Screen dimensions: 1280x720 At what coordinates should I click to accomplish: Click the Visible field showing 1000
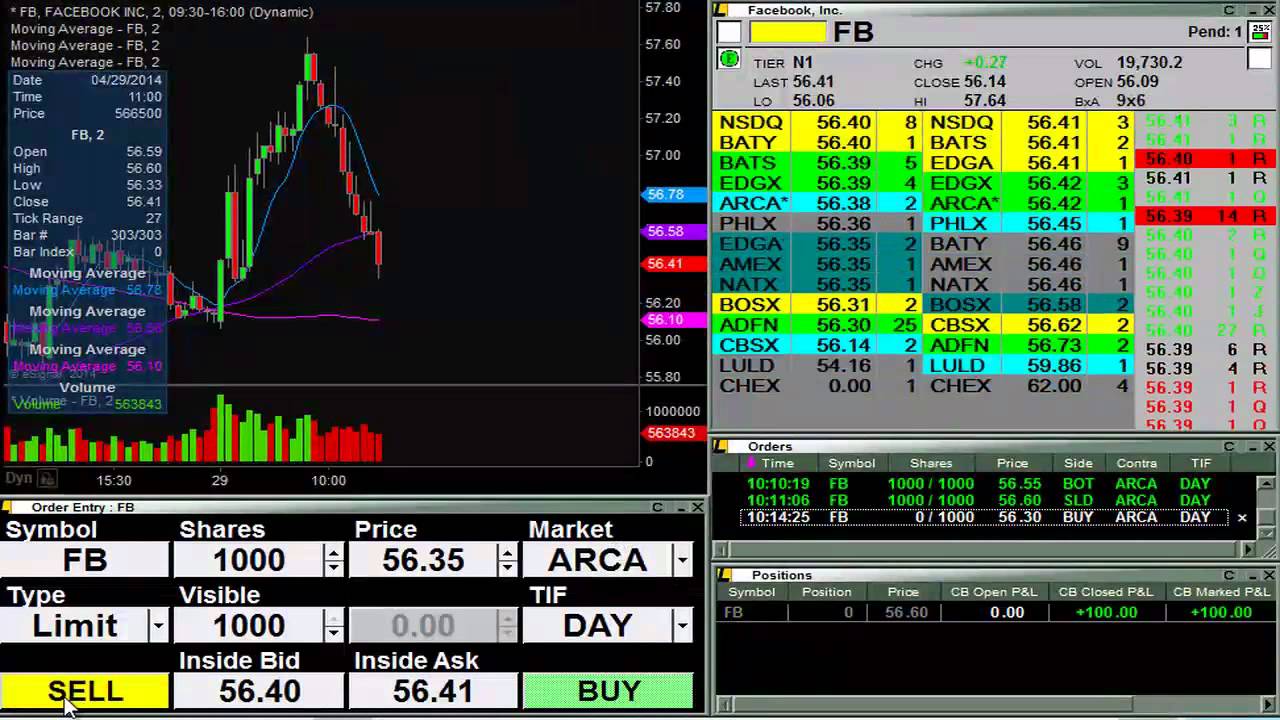coord(249,626)
